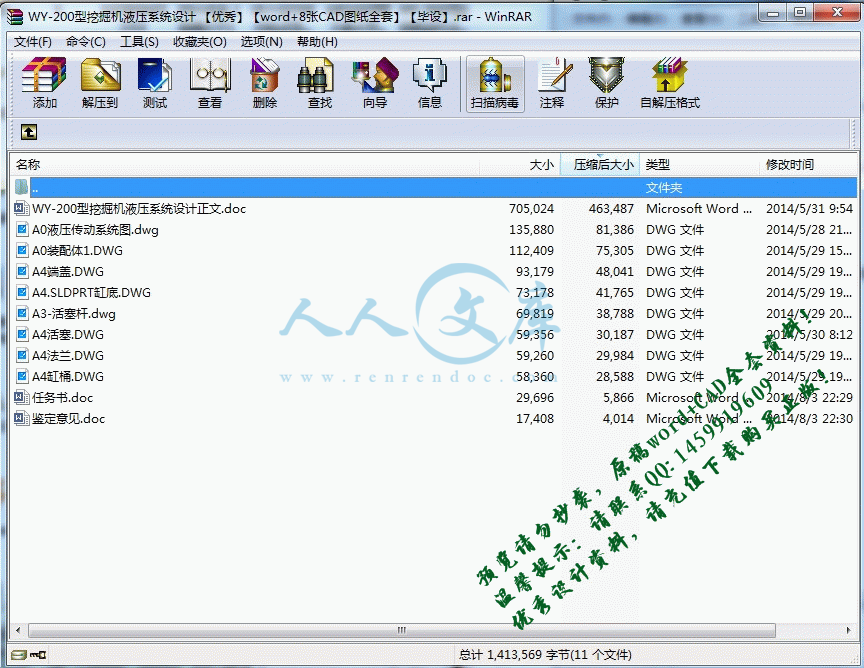Viewport: 864px width, 668px height.
Task: Click the up one level arrow icon
Action: point(29,132)
